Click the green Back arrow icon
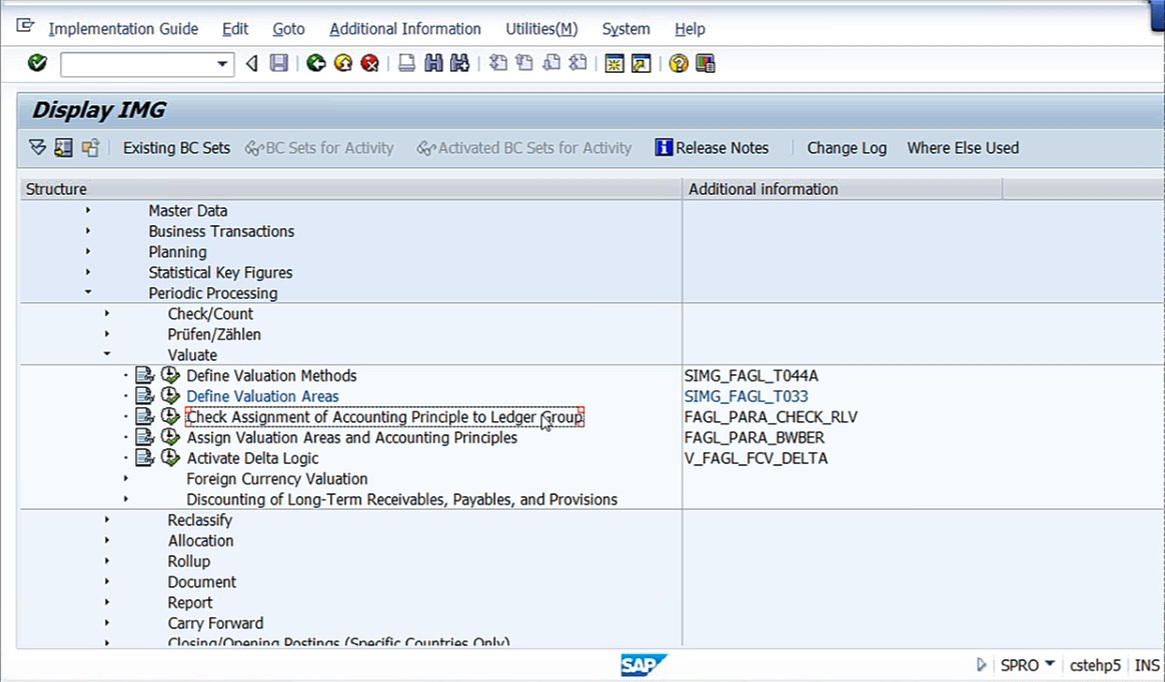Screen dimensions: 1165x682 click(x=316, y=63)
